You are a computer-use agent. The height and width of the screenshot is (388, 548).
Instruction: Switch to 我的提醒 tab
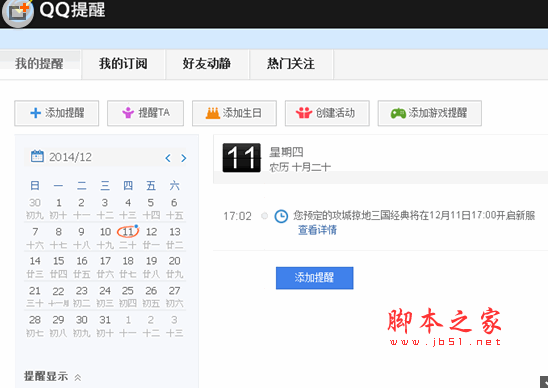tap(40, 64)
